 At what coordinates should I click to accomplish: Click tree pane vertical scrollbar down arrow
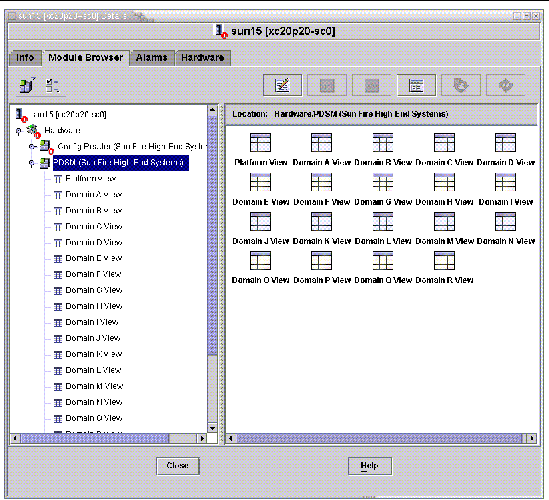tap(212, 428)
